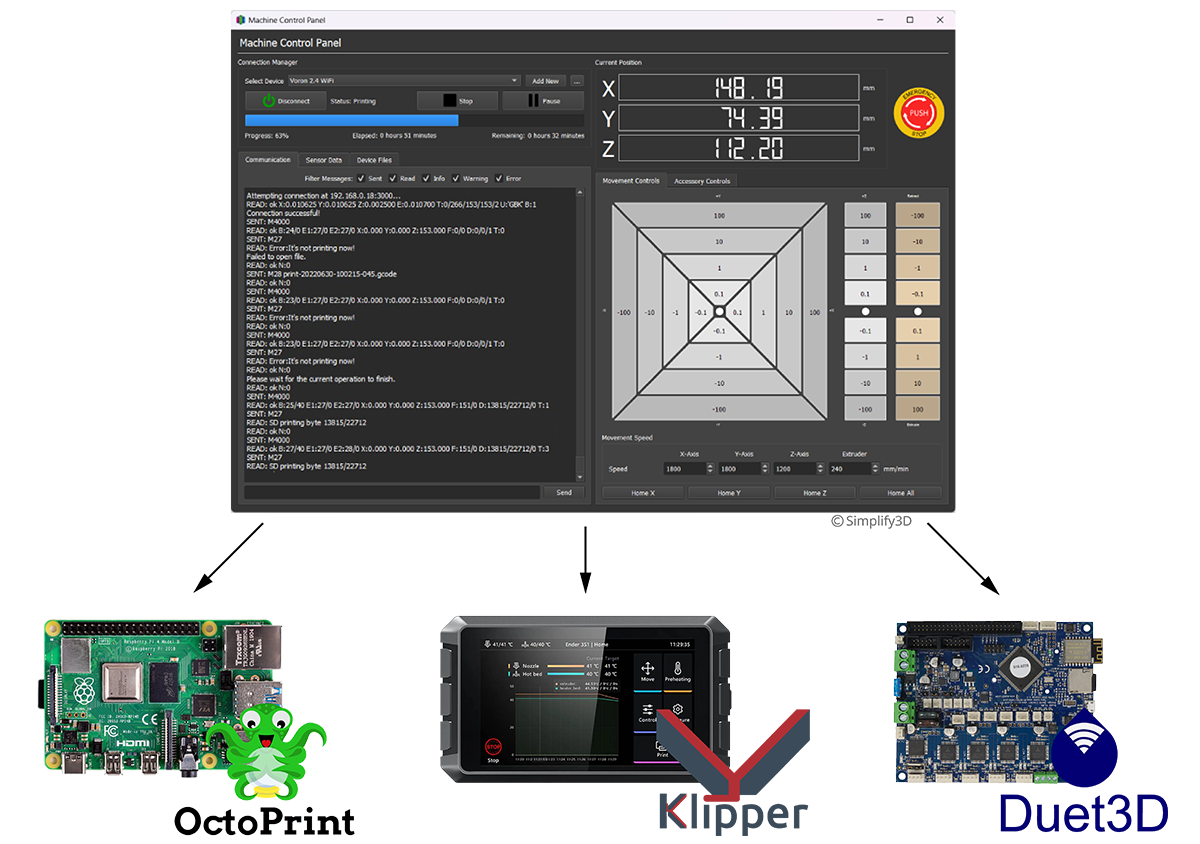Select the Movement Controls tab

[x=631, y=181]
